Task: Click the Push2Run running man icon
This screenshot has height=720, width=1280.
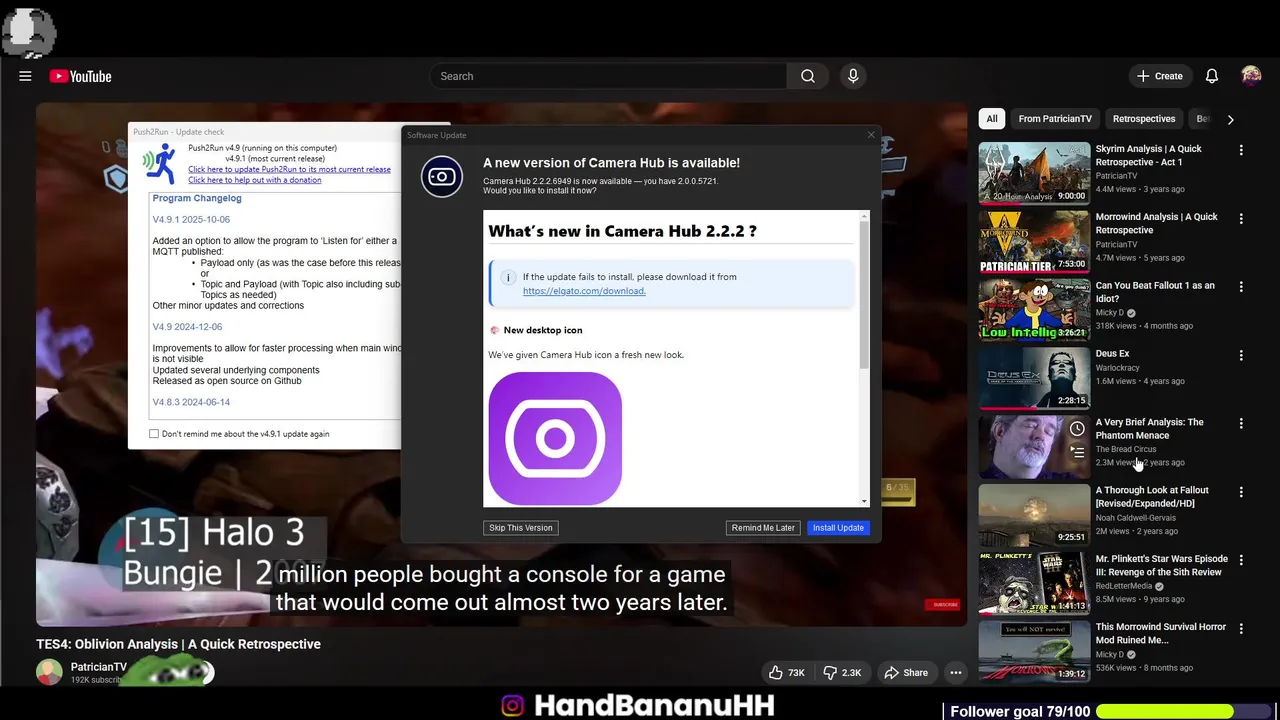Action: [x=159, y=163]
